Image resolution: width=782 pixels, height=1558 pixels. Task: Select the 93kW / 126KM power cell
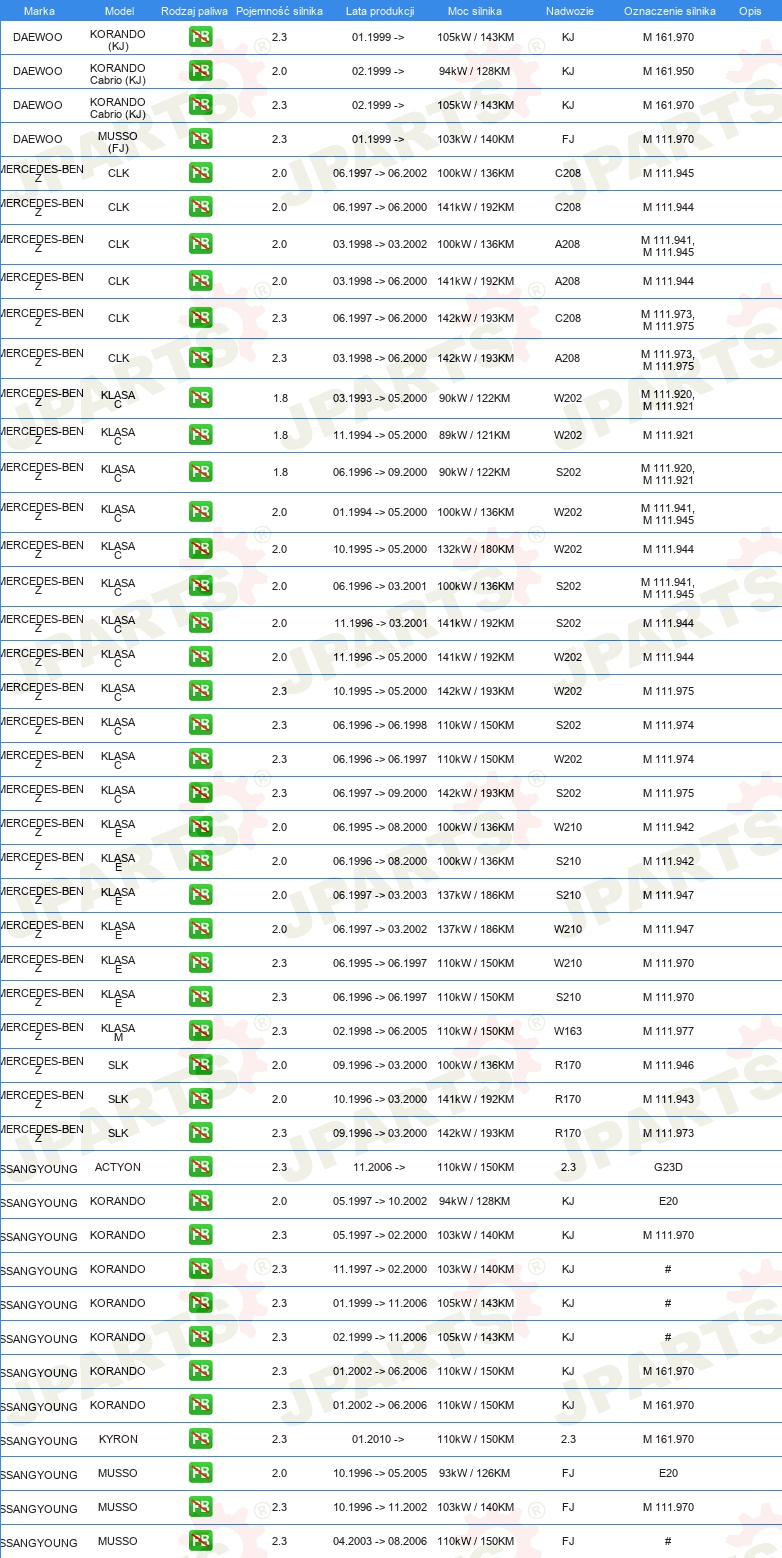pyautogui.click(x=475, y=1473)
